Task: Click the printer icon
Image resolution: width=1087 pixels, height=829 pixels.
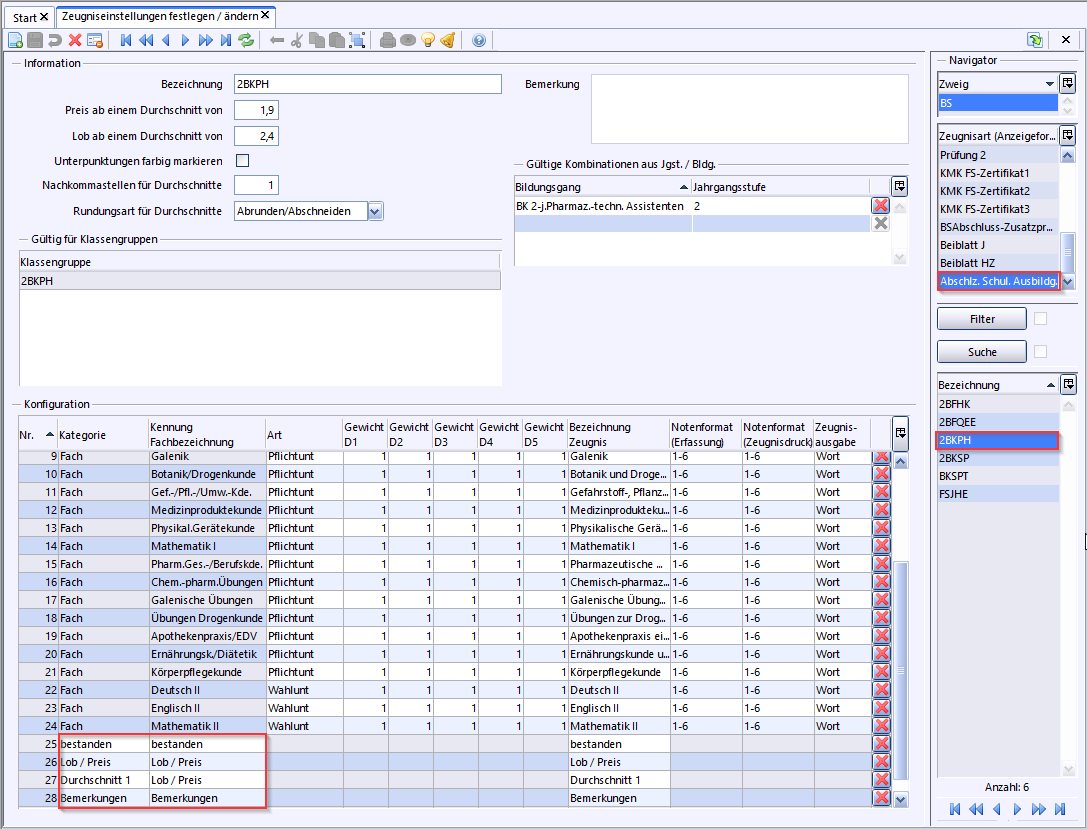Action: click(388, 40)
